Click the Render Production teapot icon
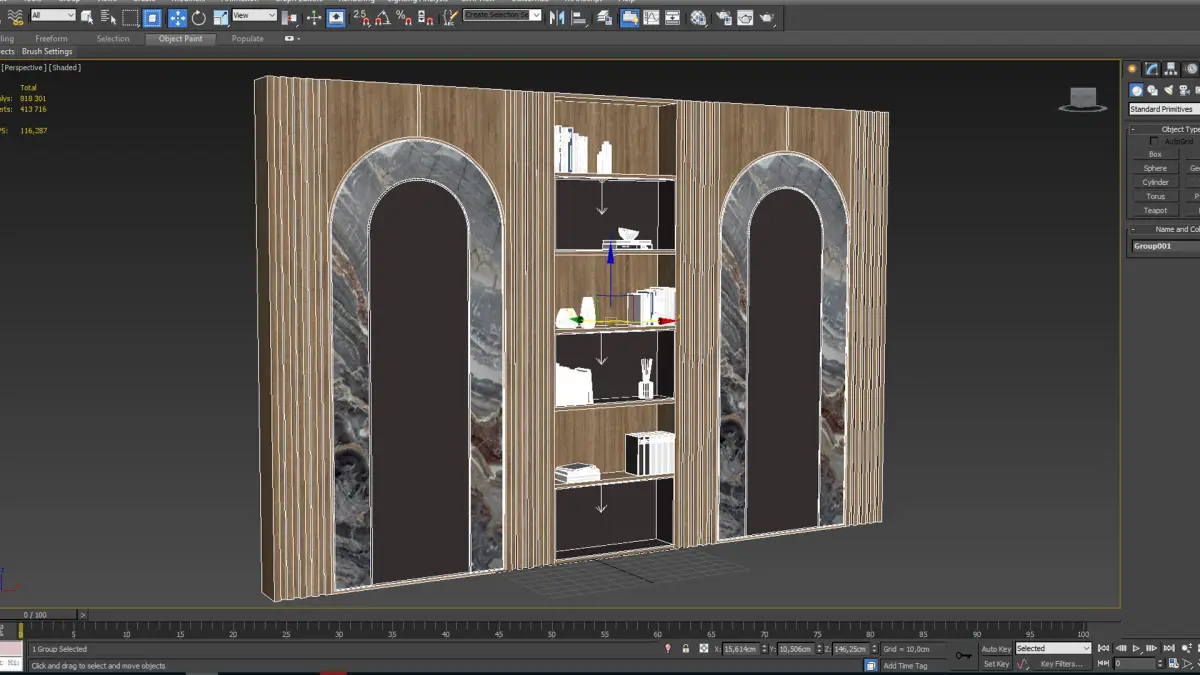 pyautogui.click(x=767, y=17)
